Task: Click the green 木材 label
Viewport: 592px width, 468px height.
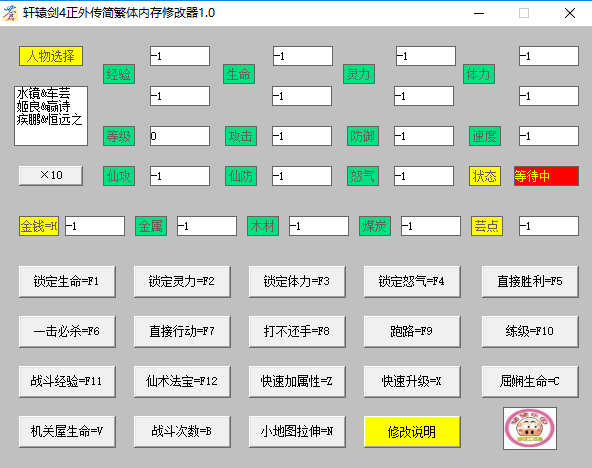Action: (263, 226)
